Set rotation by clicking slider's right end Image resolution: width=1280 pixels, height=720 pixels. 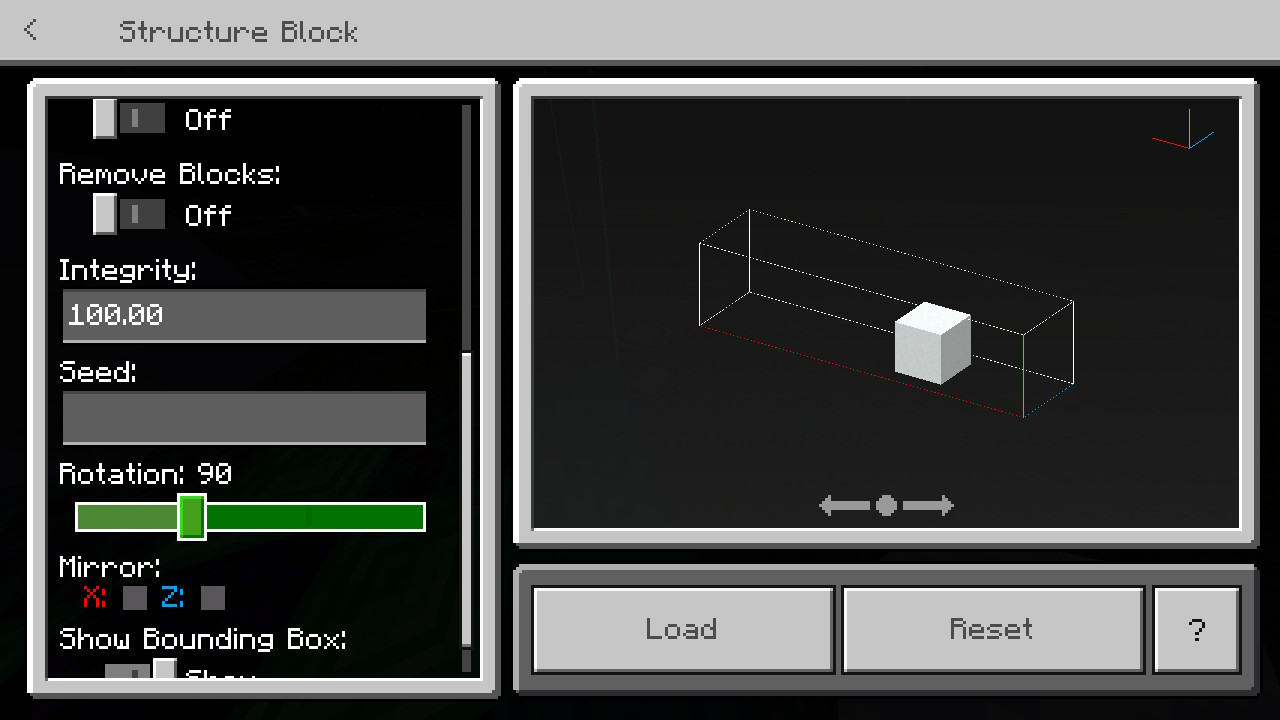point(416,517)
